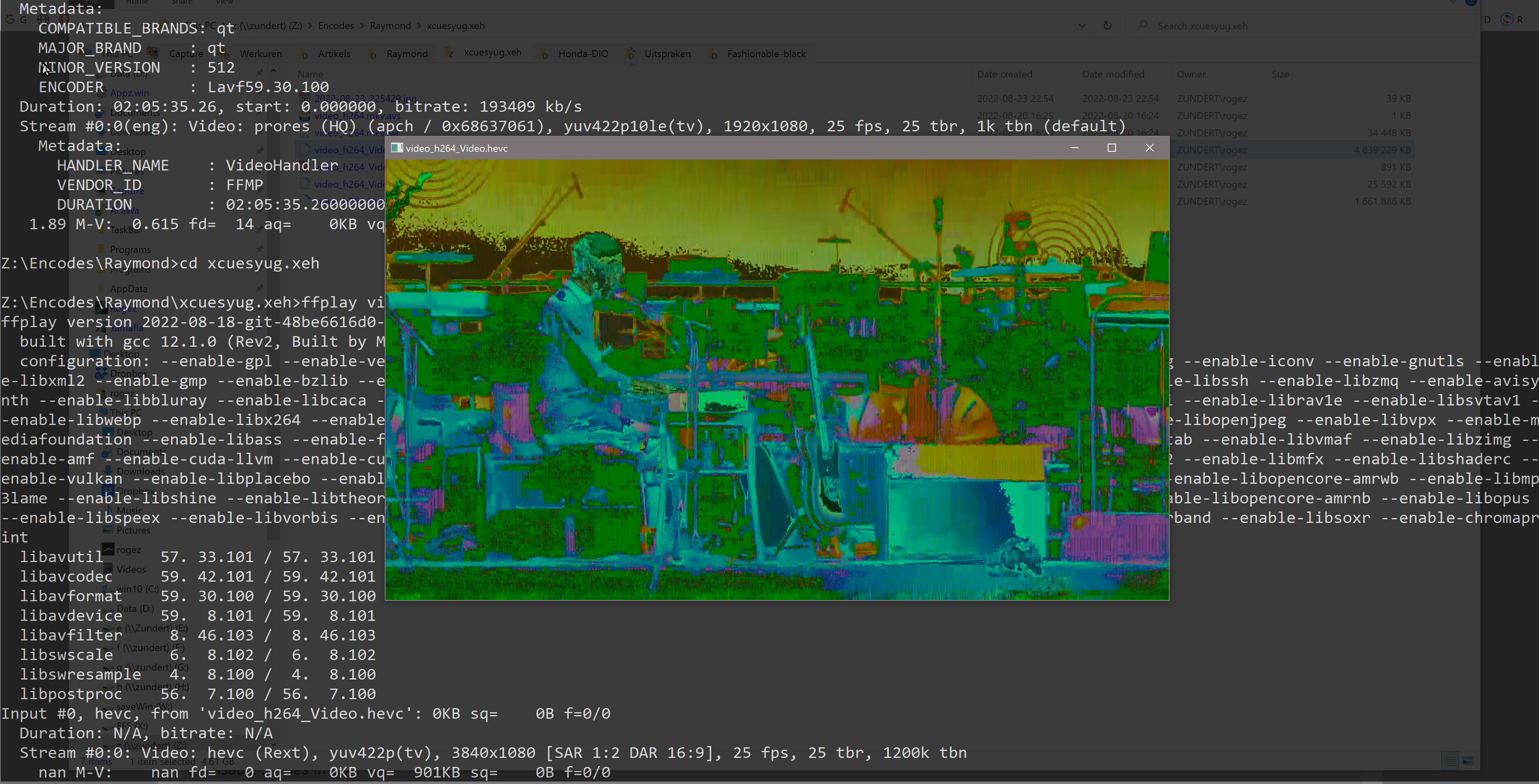
Task: Switch to the Uitspraken tab
Action: coord(667,54)
